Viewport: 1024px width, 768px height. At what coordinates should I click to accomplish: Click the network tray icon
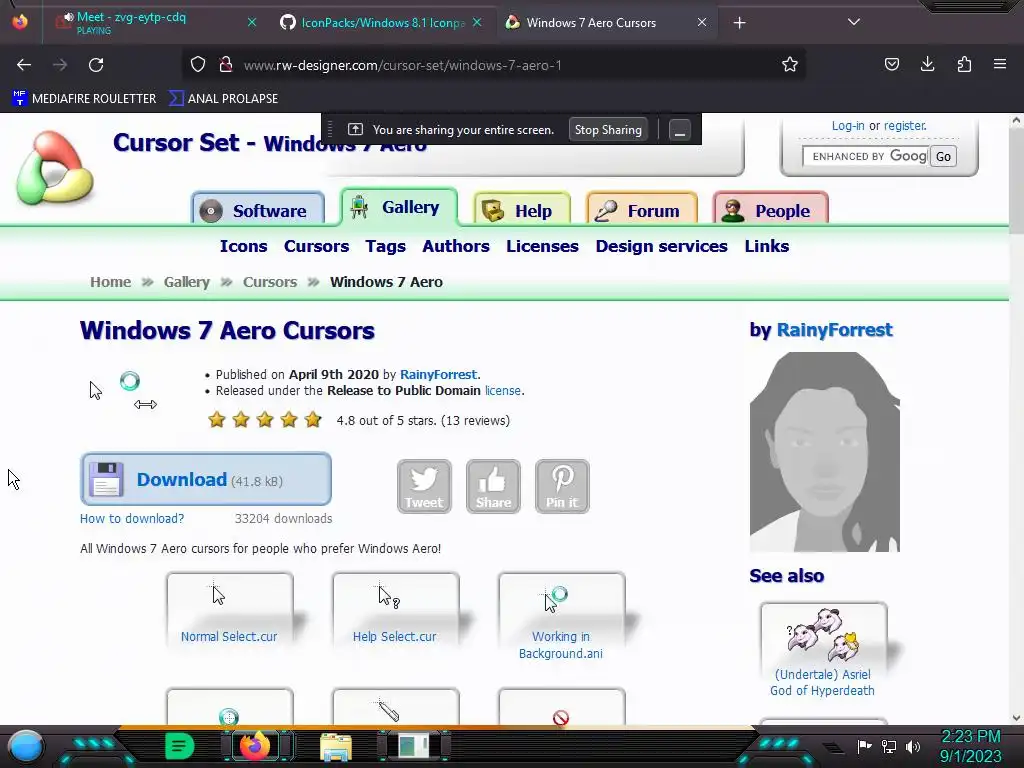tap(888, 746)
